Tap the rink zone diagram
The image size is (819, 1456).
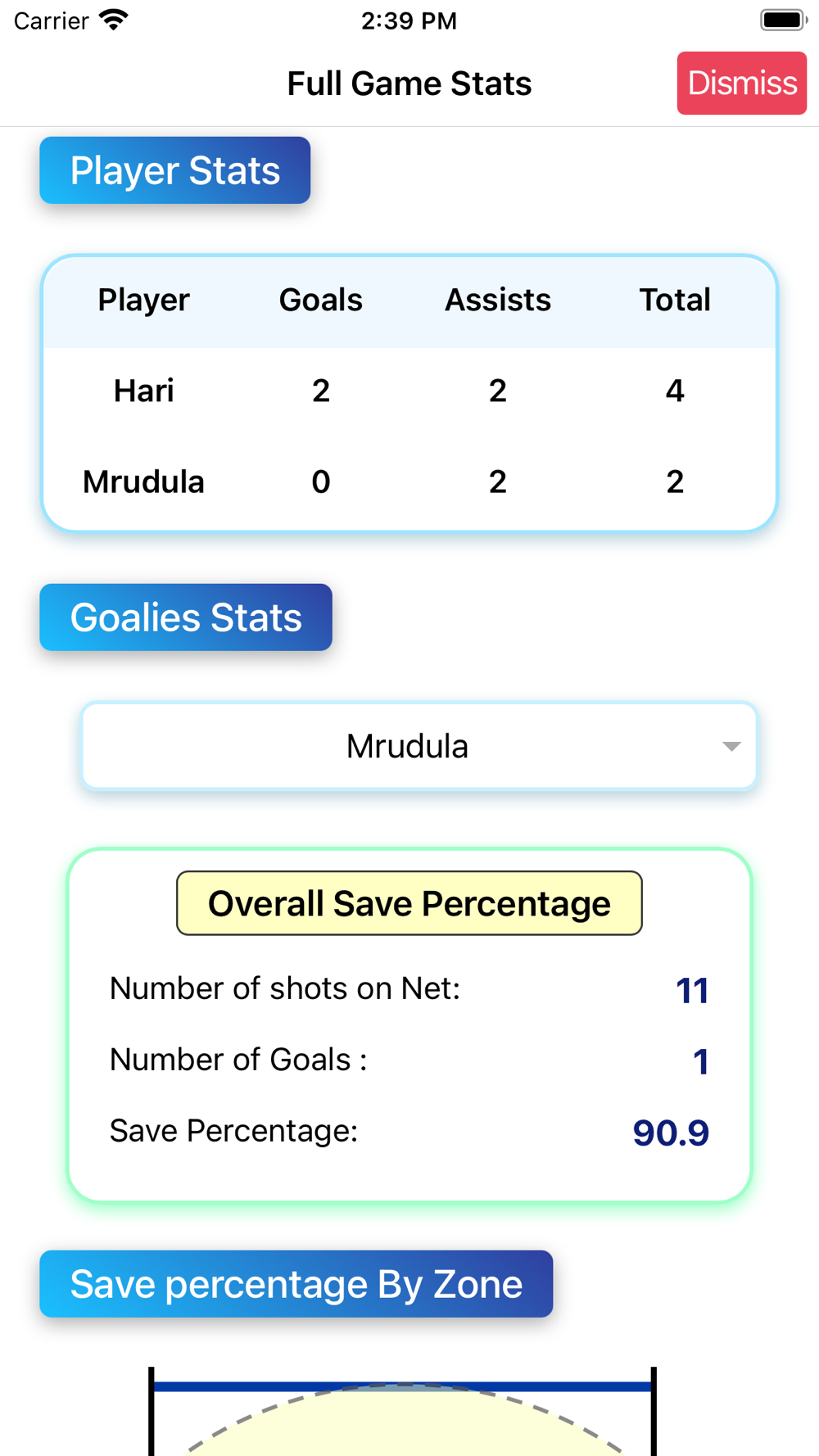pos(403,1411)
